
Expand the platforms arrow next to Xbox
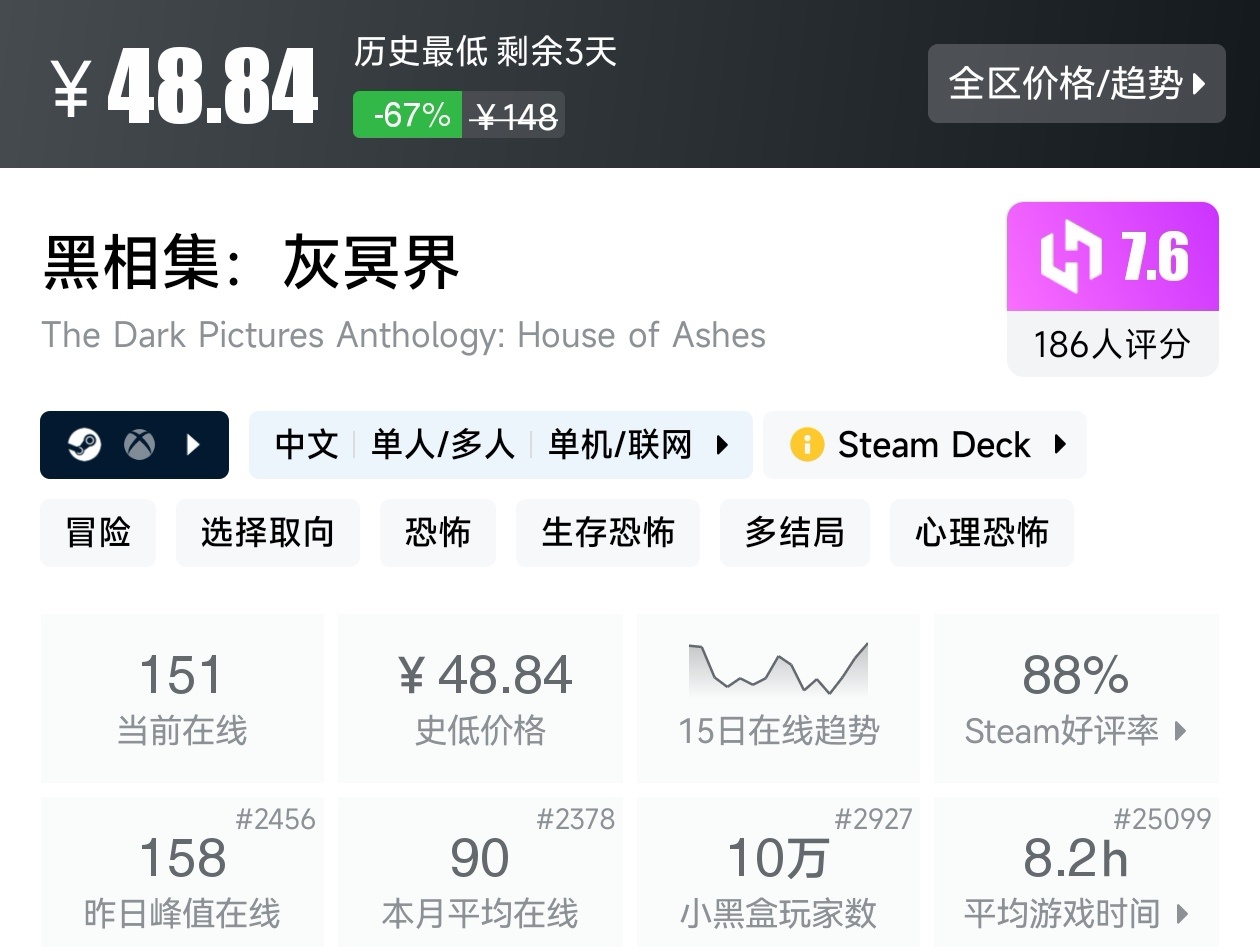tap(195, 445)
